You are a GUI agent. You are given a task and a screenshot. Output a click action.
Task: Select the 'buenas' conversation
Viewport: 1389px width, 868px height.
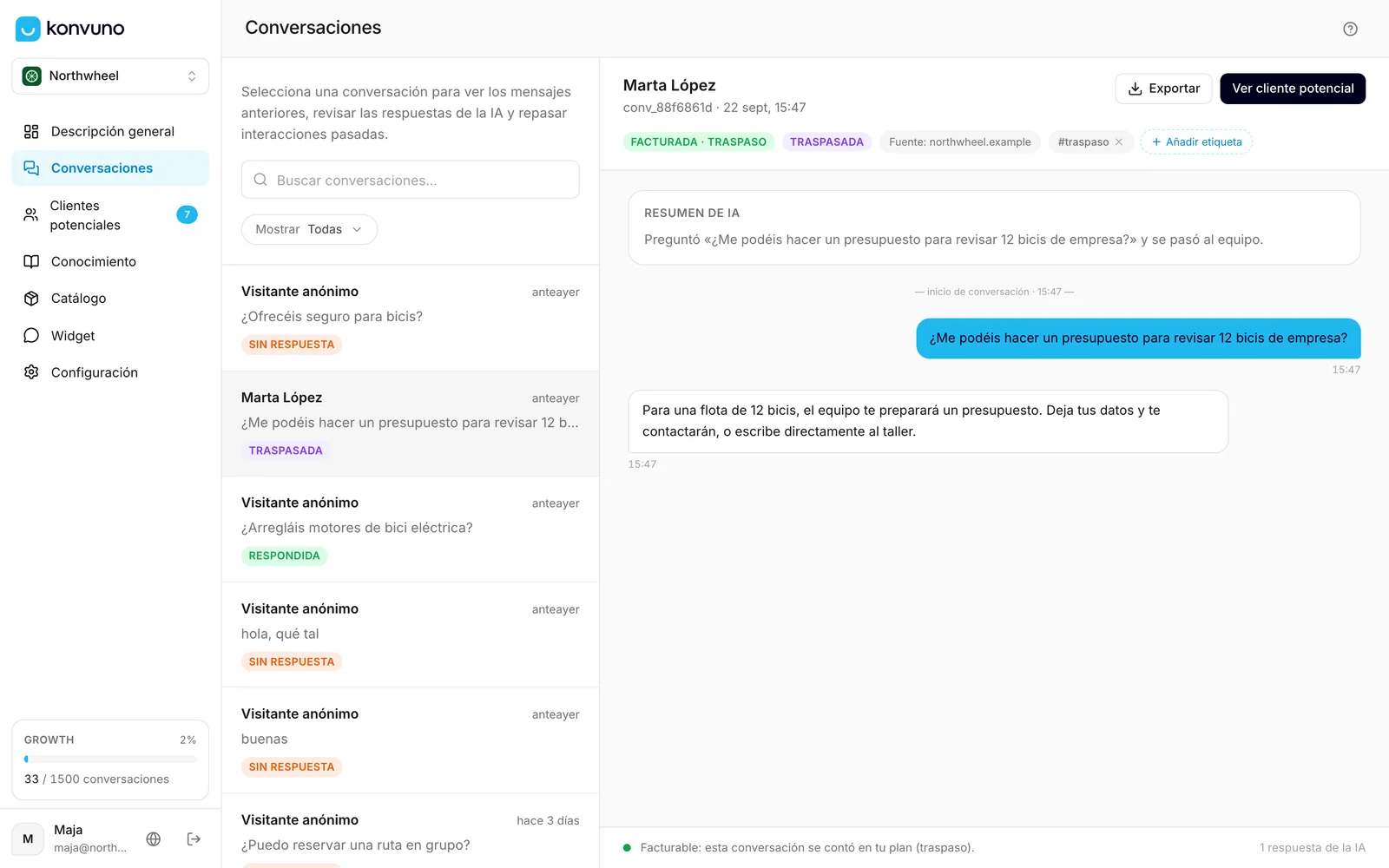pos(411,740)
